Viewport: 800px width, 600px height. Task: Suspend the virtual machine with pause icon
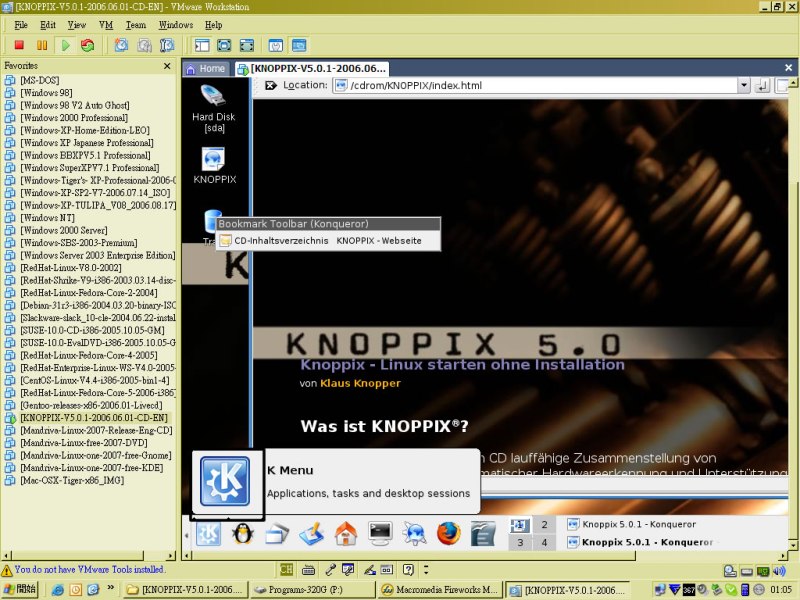pos(42,45)
